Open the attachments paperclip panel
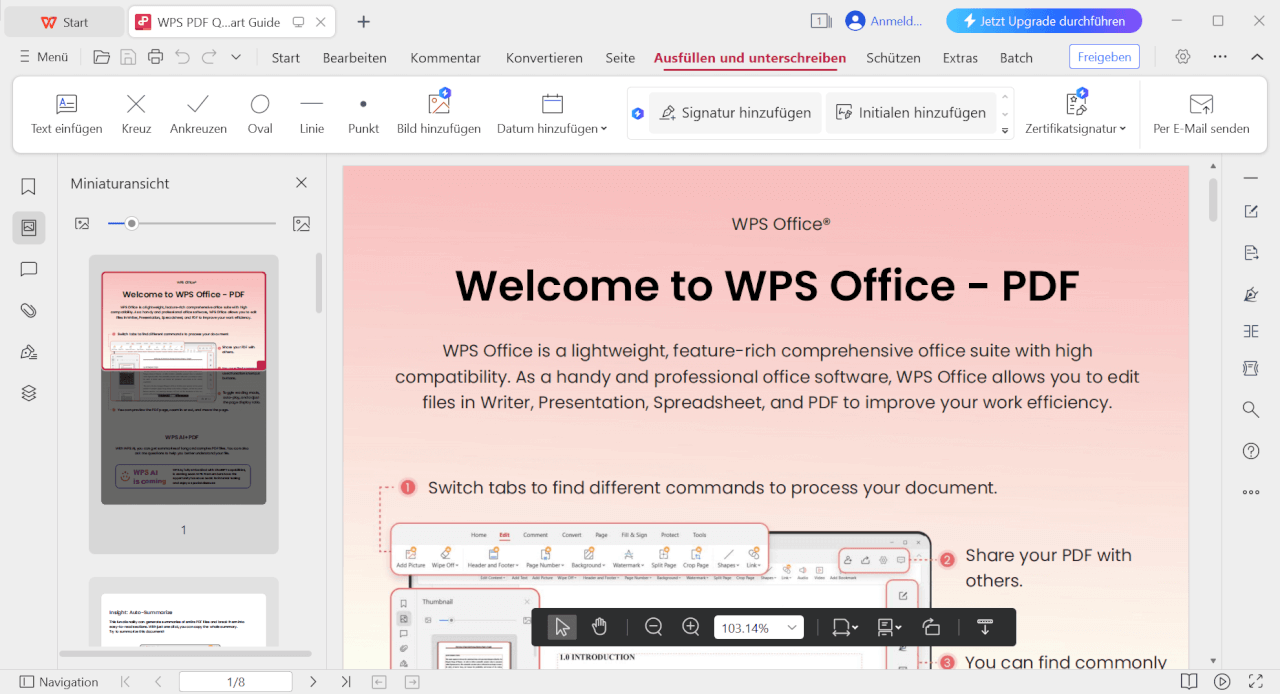Image resolution: width=1280 pixels, height=694 pixels. pyautogui.click(x=29, y=310)
